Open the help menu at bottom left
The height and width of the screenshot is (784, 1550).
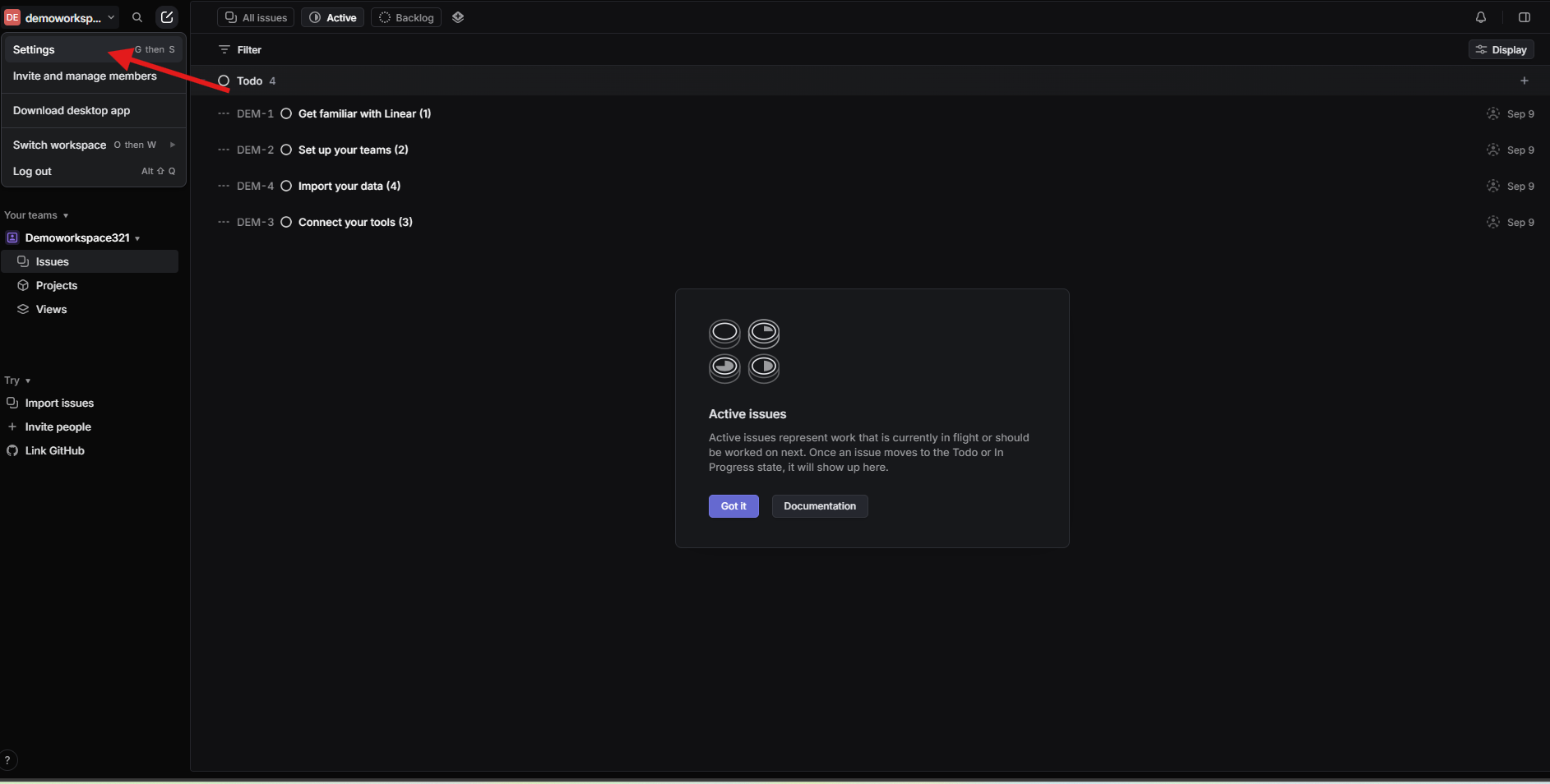(10, 760)
